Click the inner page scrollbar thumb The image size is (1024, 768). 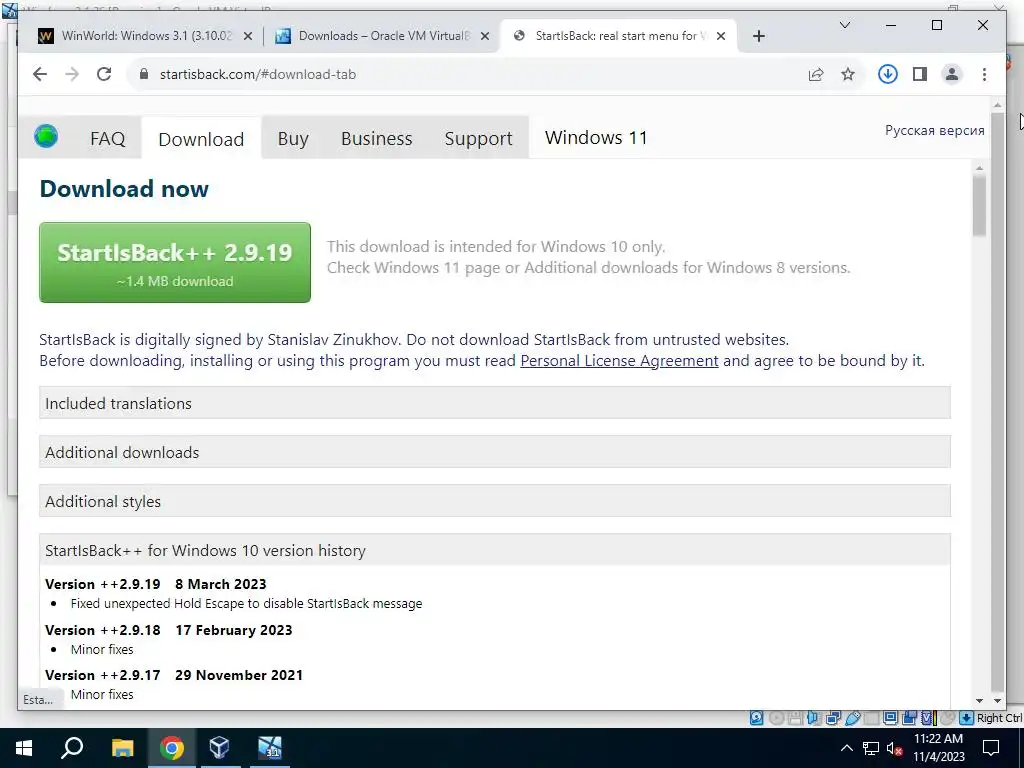(x=979, y=206)
